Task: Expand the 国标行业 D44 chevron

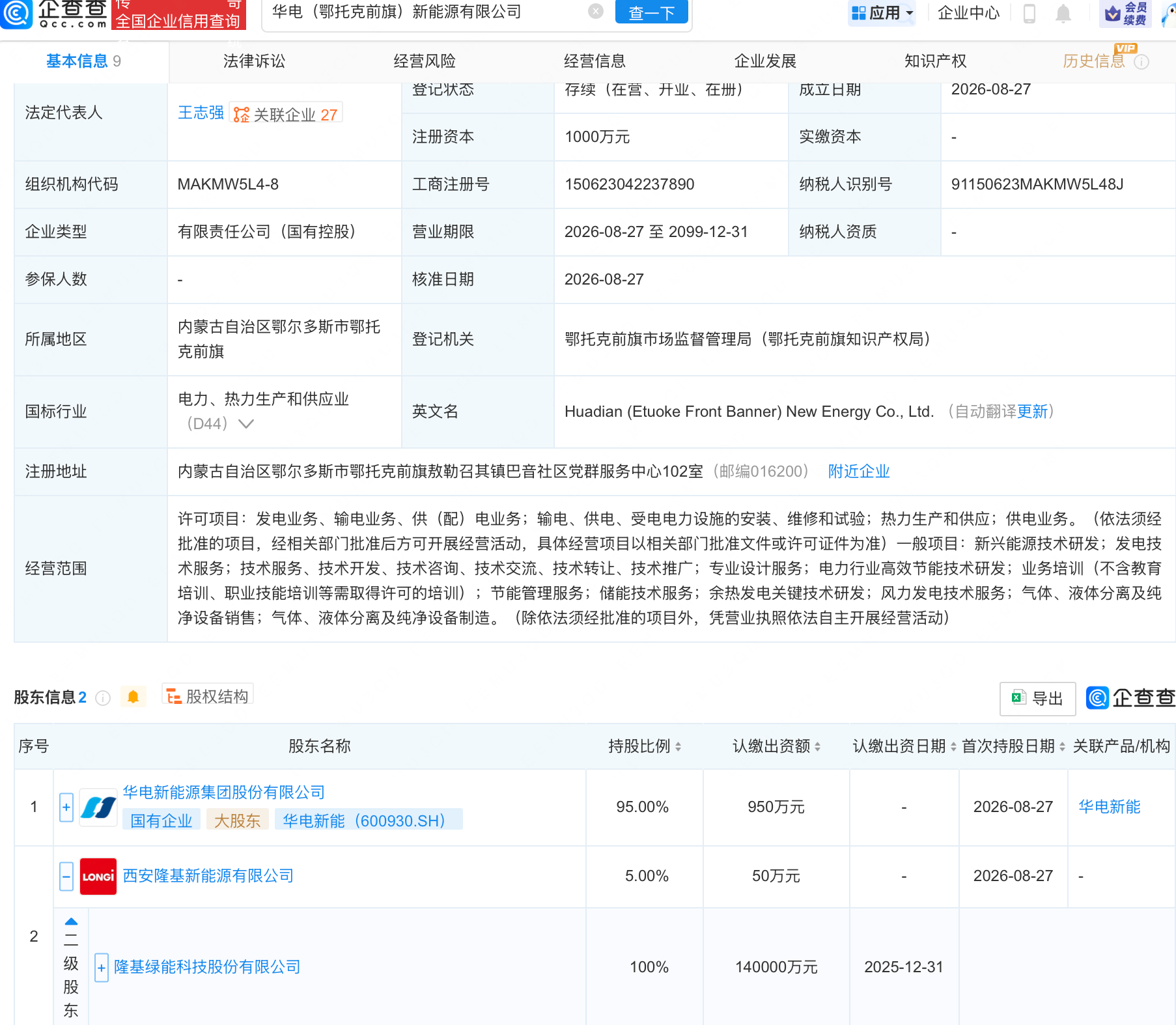Action: tap(245, 424)
